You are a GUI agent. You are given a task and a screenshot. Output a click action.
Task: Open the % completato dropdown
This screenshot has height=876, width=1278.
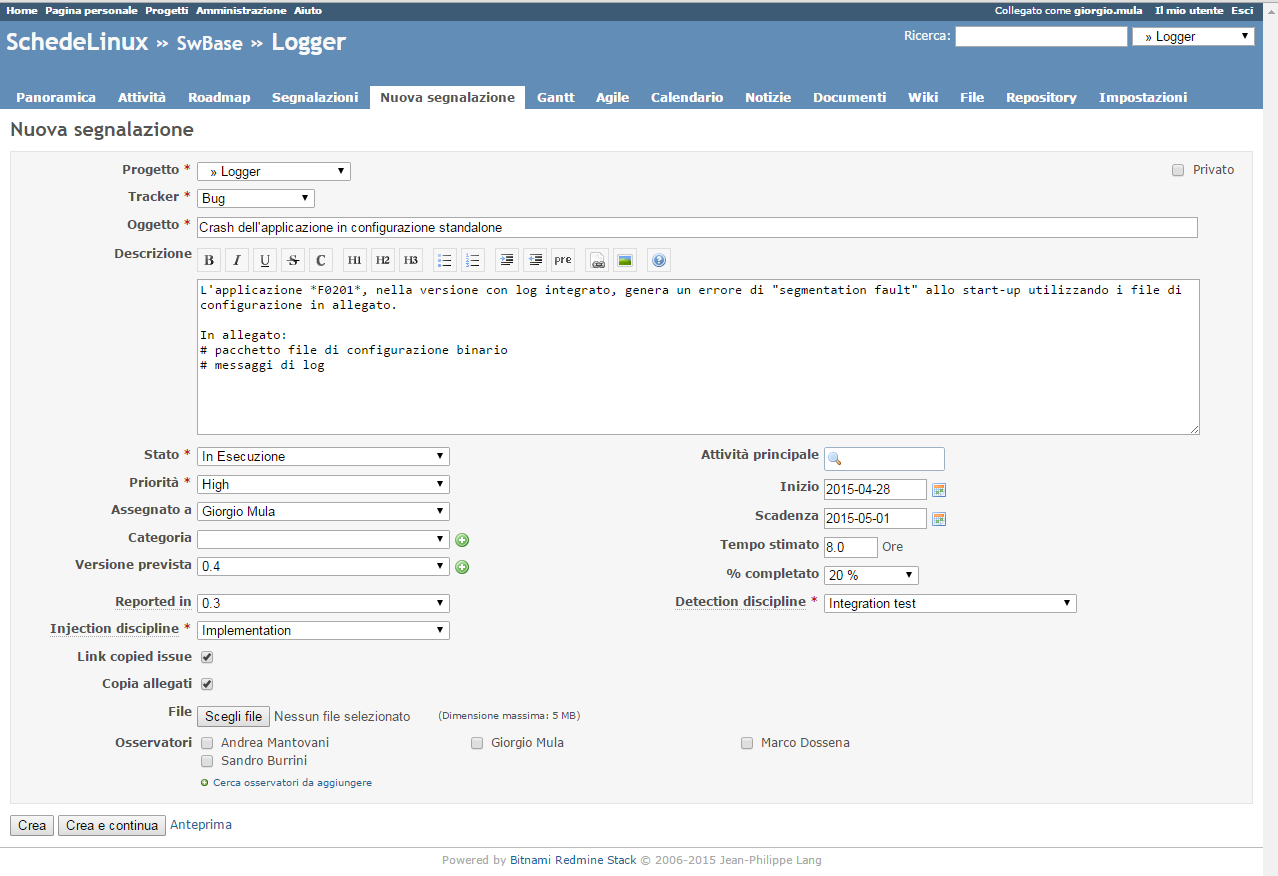pyautogui.click(x=871, y=575)
